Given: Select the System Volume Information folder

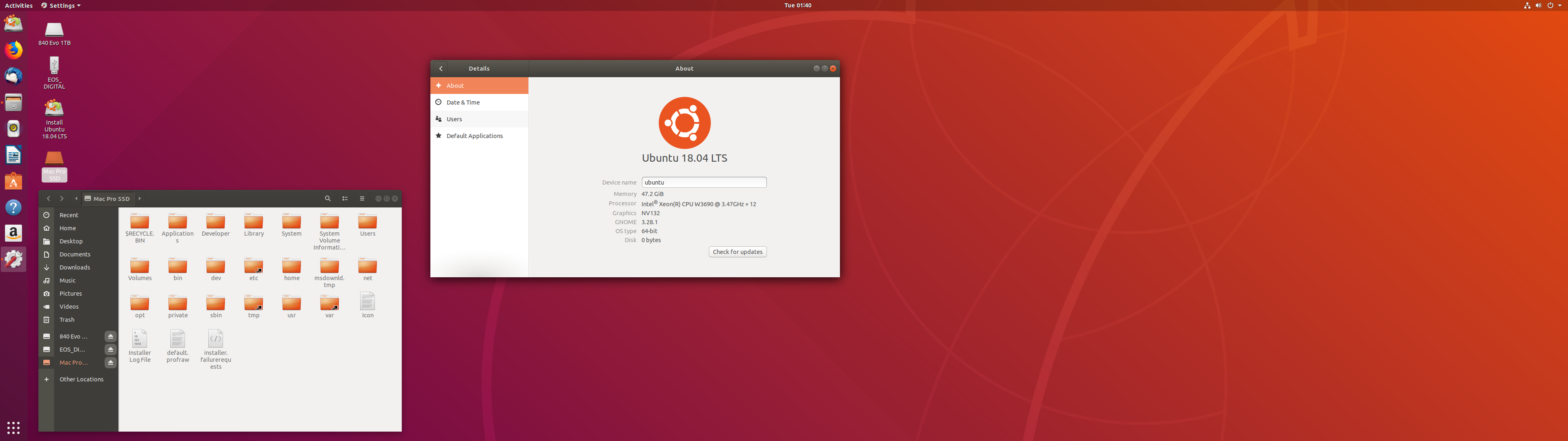Looking at the screenshot, I should click(329, 232).
